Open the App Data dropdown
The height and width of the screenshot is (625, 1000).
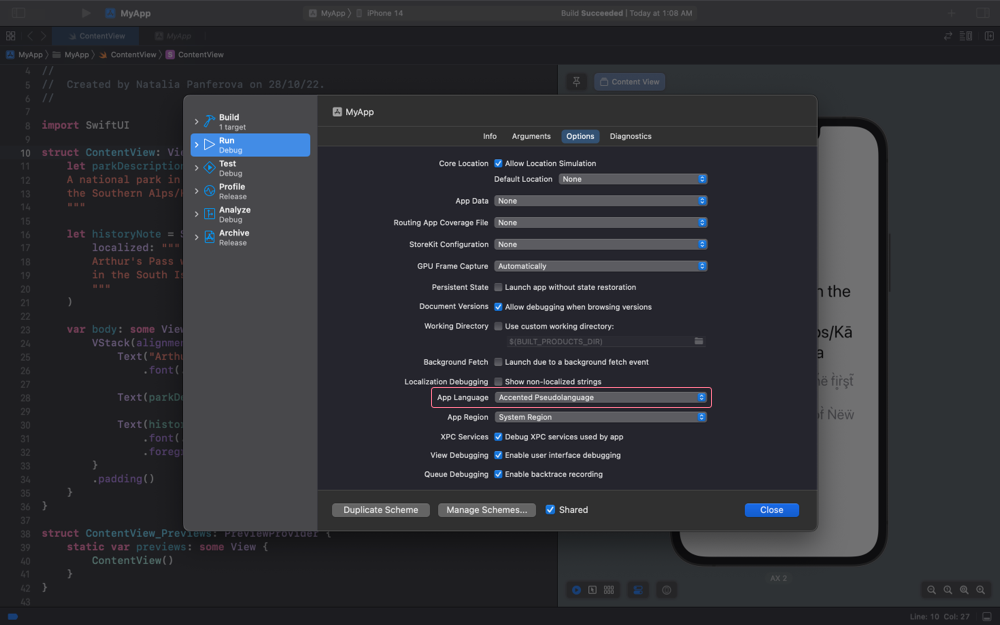tap(601, 201)
